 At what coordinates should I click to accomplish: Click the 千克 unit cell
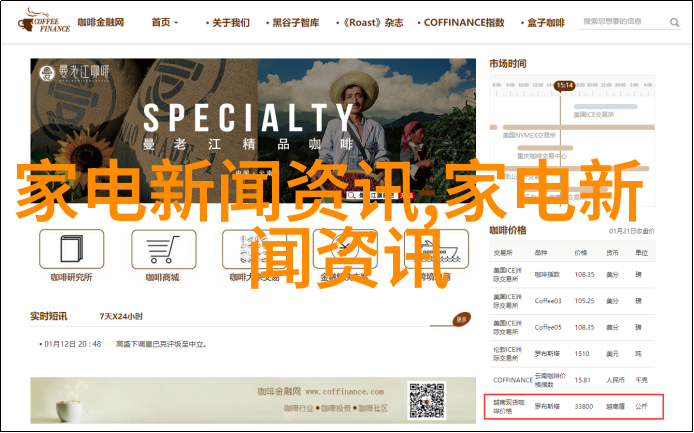(x=641, y=380)
